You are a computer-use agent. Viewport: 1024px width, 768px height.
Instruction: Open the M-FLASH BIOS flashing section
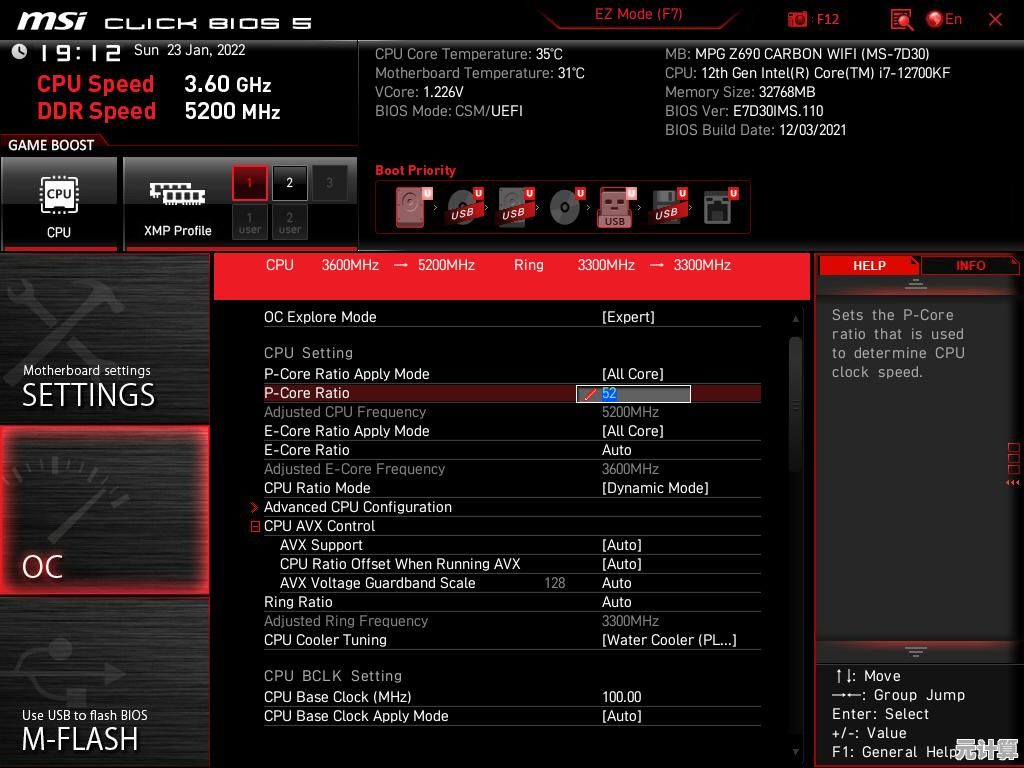pos(104,682)
